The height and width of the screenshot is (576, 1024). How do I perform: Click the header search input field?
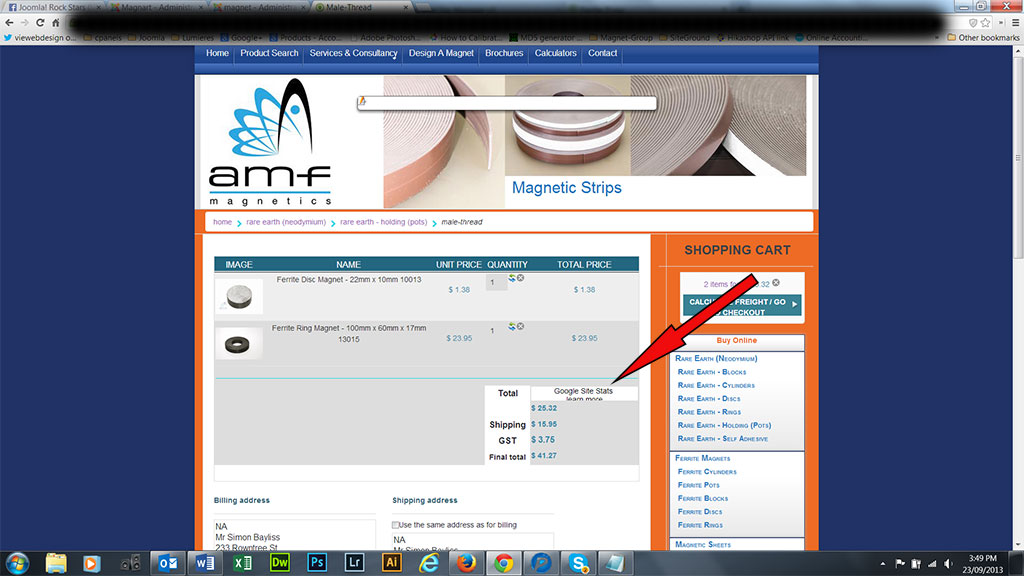(507, 103)
